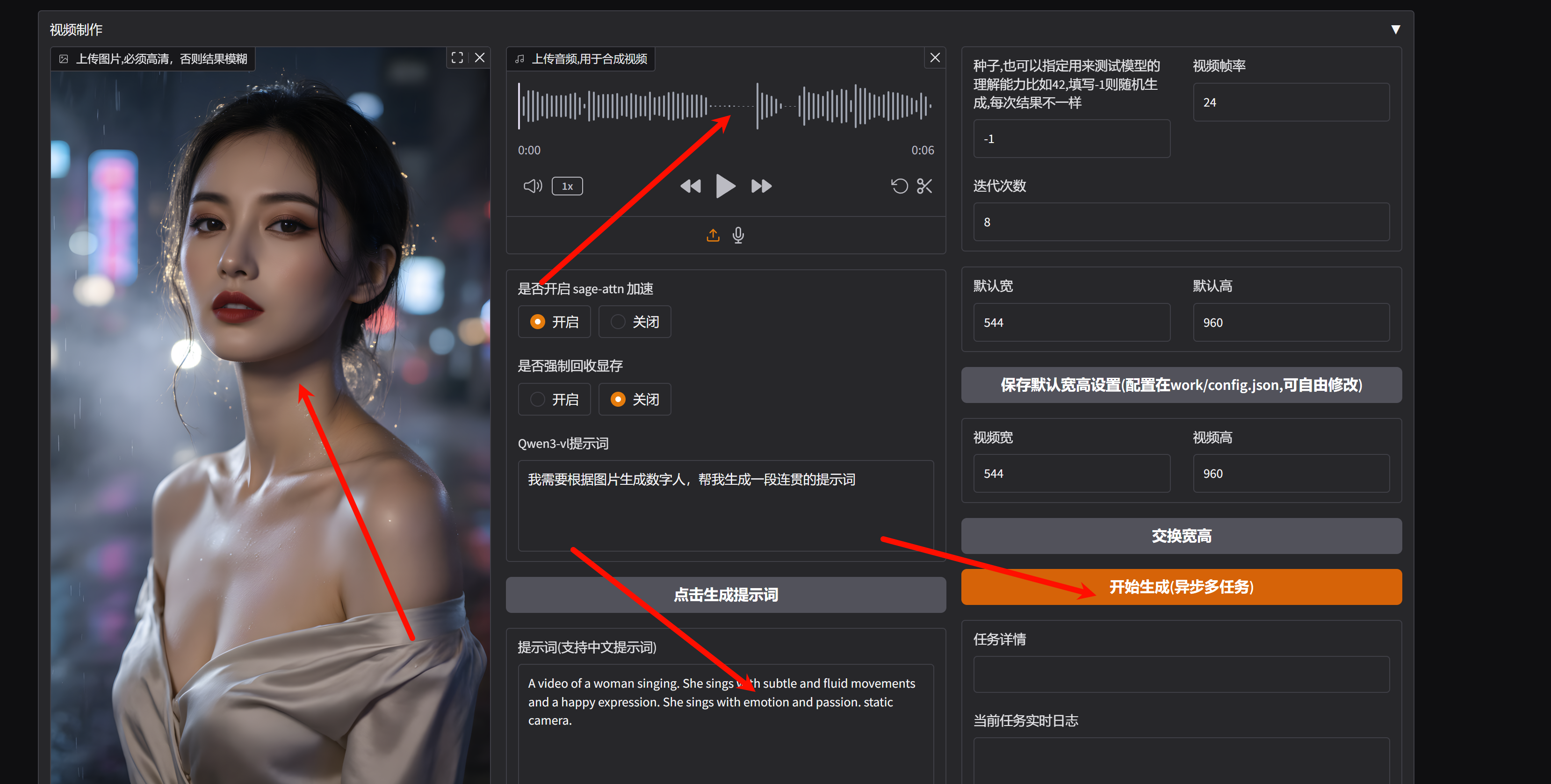1551x784 pixels.
Task: Play the uploaded audio clip
Action: 725,186
